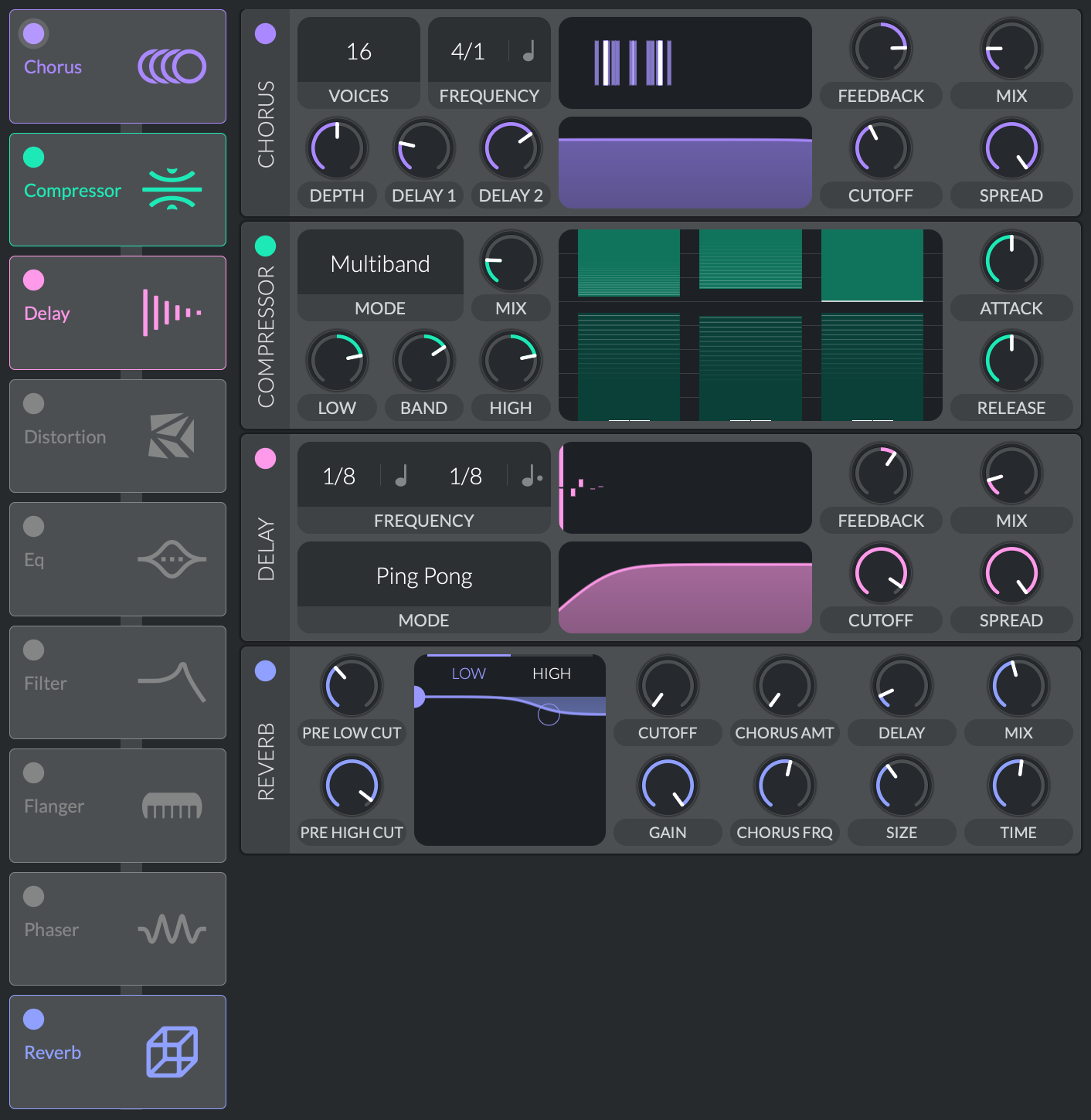The width and height of the screenshot is (1091, 1120).
Task: Select the Flanger effect icon
Action: [172, 806]
